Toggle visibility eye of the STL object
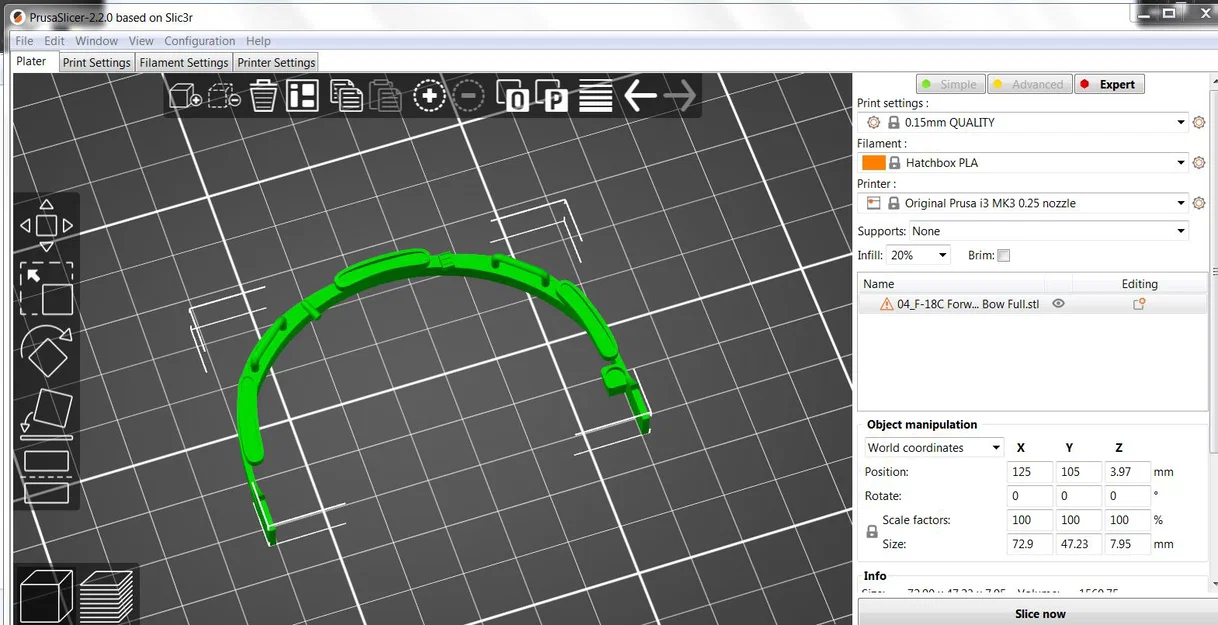The height and width of the screenshot is (625, 1218). pos(1058,304)
